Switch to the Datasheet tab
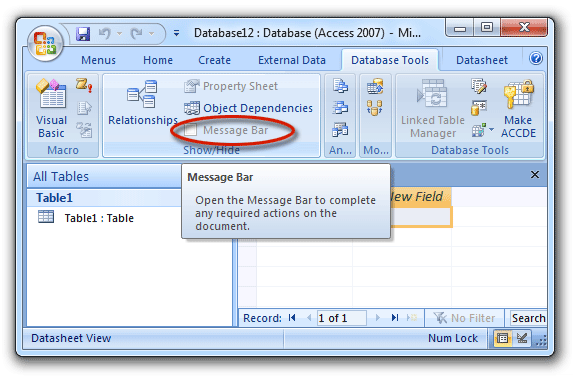This screenshot has height=379, width=574. point(482,60)
